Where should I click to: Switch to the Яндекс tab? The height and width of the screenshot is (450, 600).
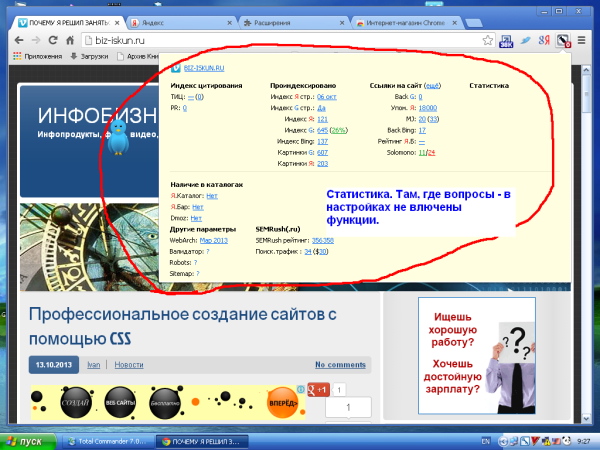tap(181, 23)
